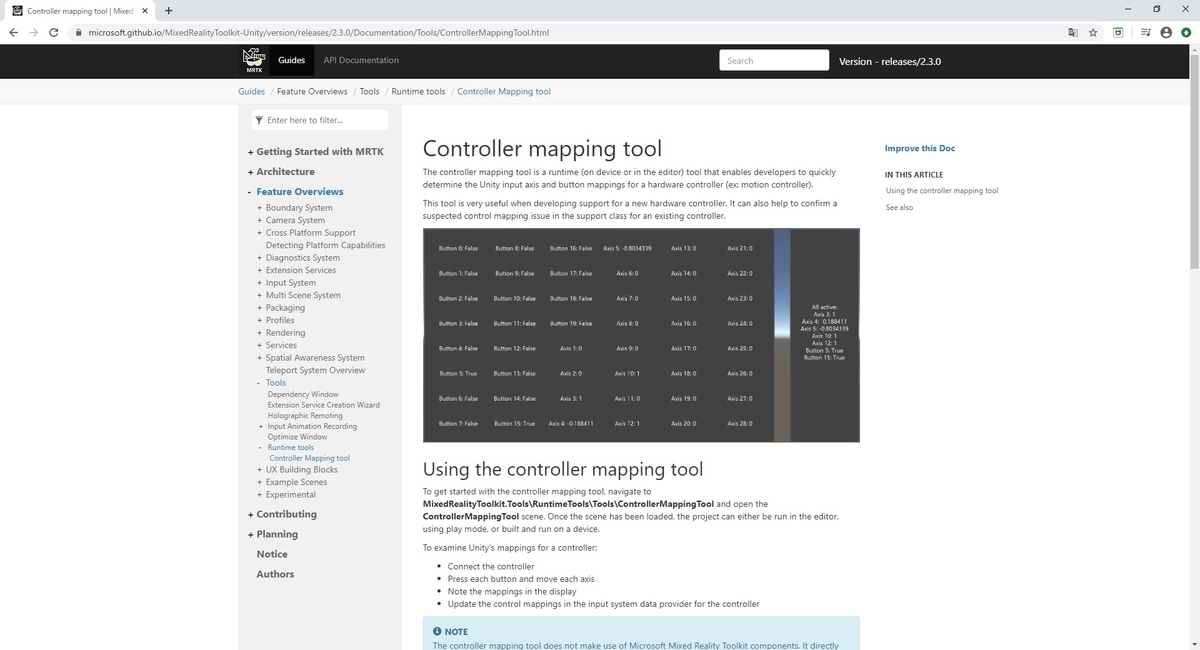This screenshot has width=1200, height=650.
Task: Click Controller Mapping tool breadcrumb
Action: tap(504, 91)
